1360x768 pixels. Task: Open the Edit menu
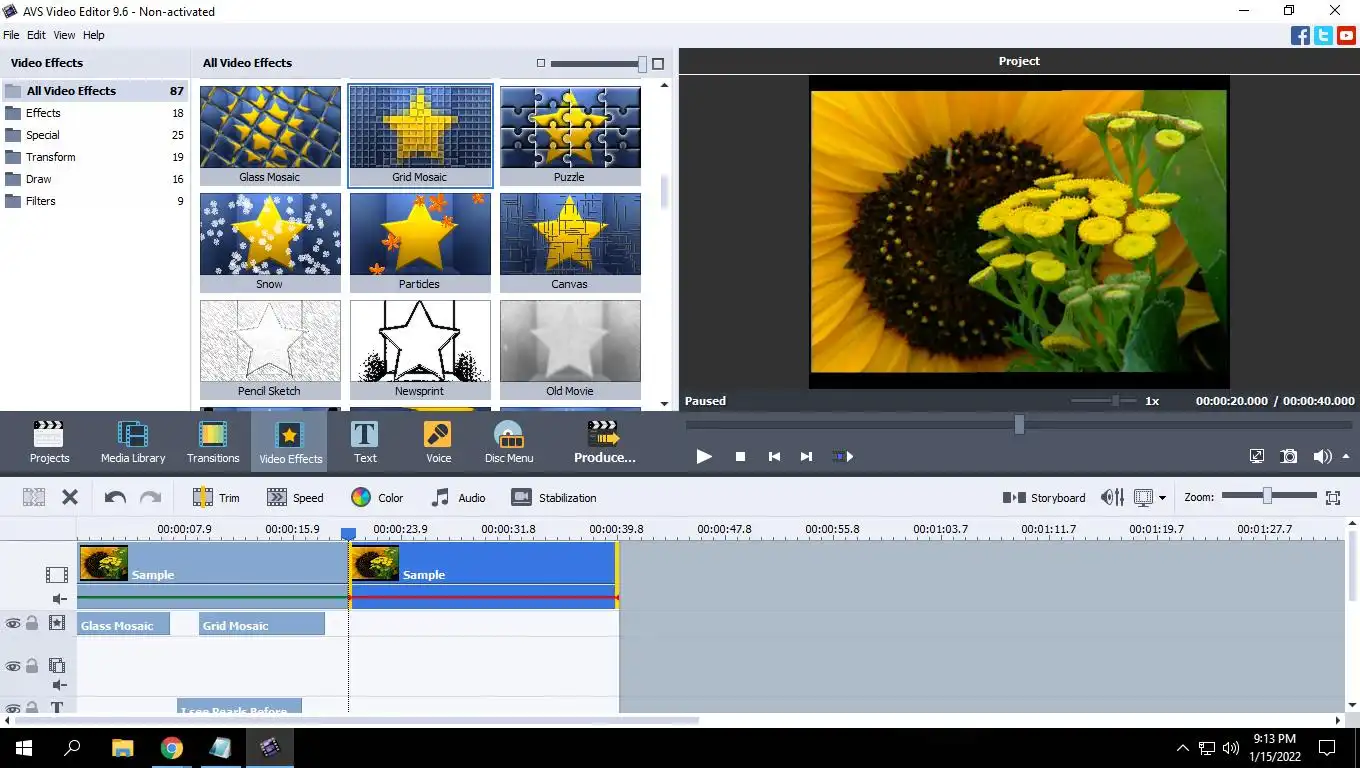36,35
